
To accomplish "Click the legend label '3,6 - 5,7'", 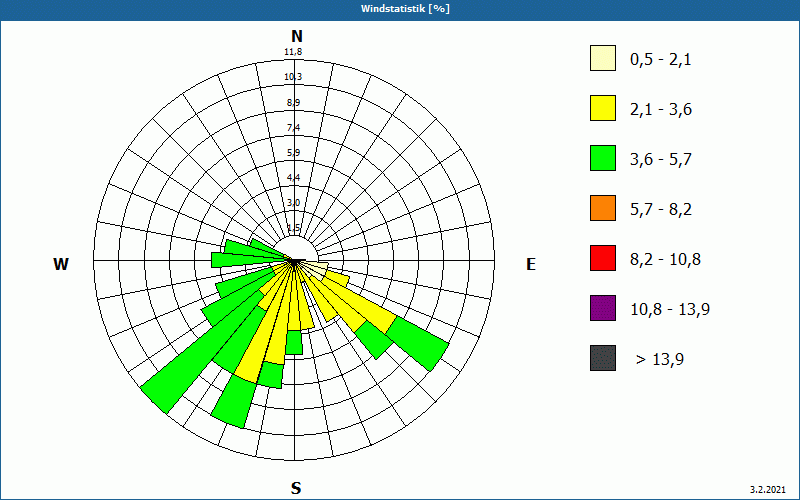I will point(661,160).
